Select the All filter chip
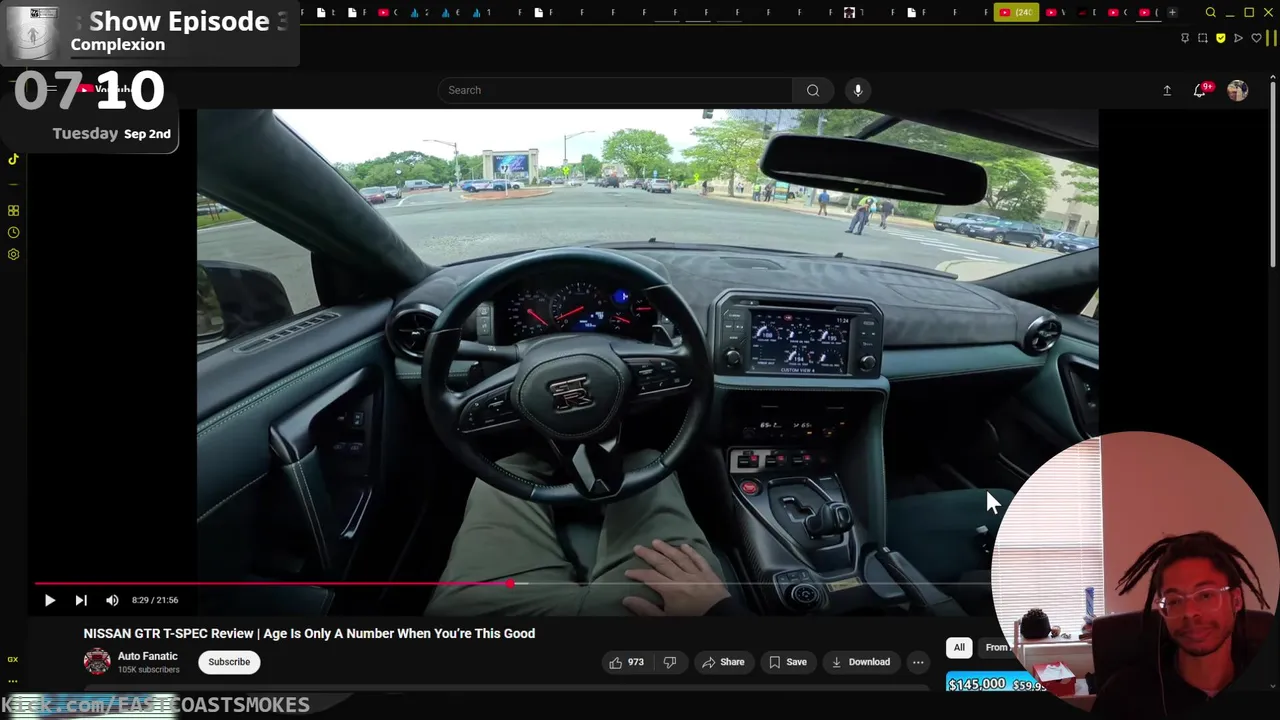Image resolution: width=1280 pixels, height=720 pixels. 959,647
